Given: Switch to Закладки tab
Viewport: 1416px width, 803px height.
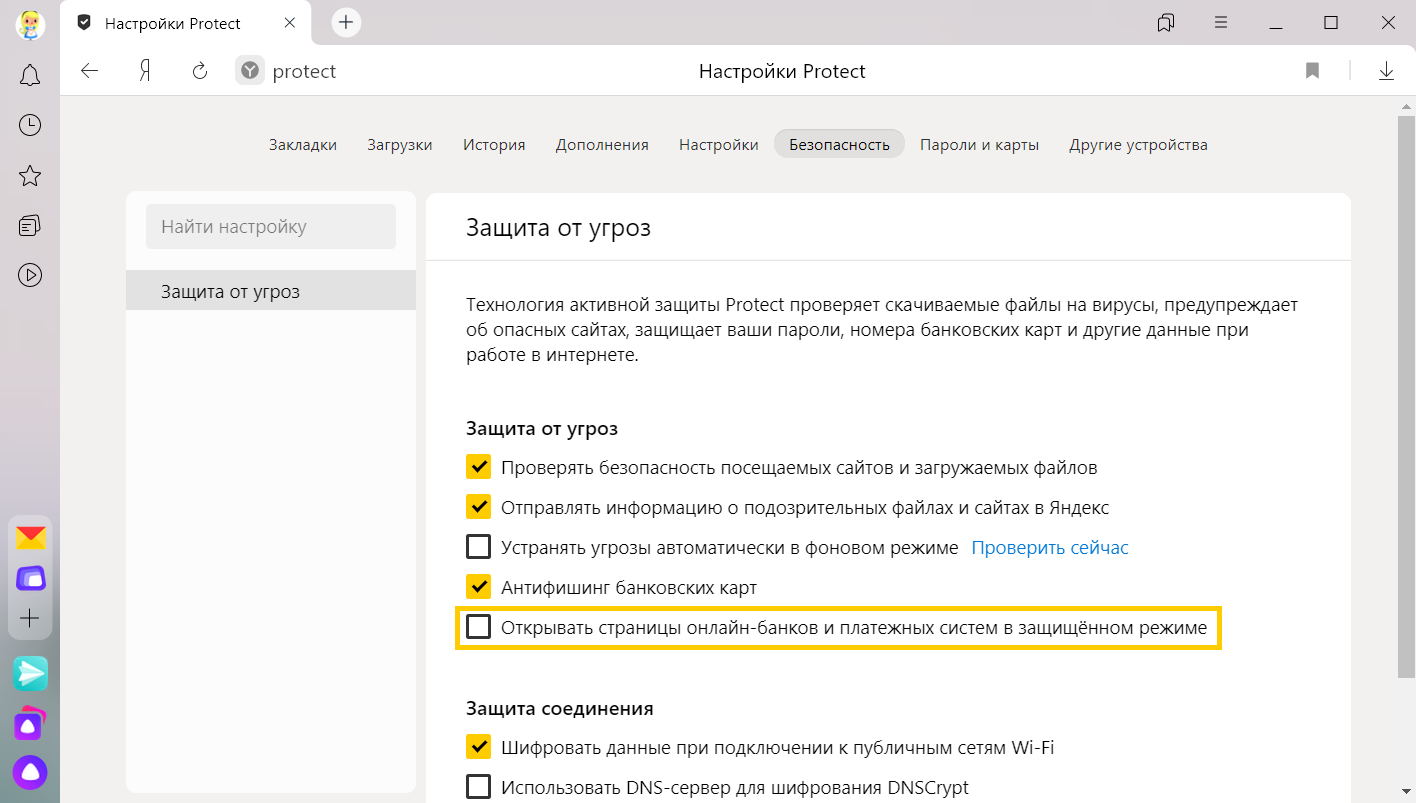Looking at the screenshot, I should (x=303, y=144).
